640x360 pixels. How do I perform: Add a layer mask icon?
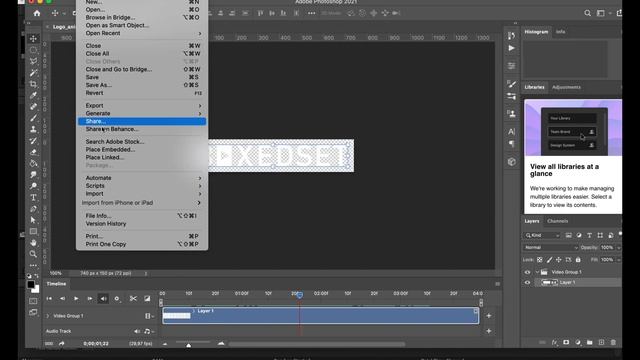566,342
